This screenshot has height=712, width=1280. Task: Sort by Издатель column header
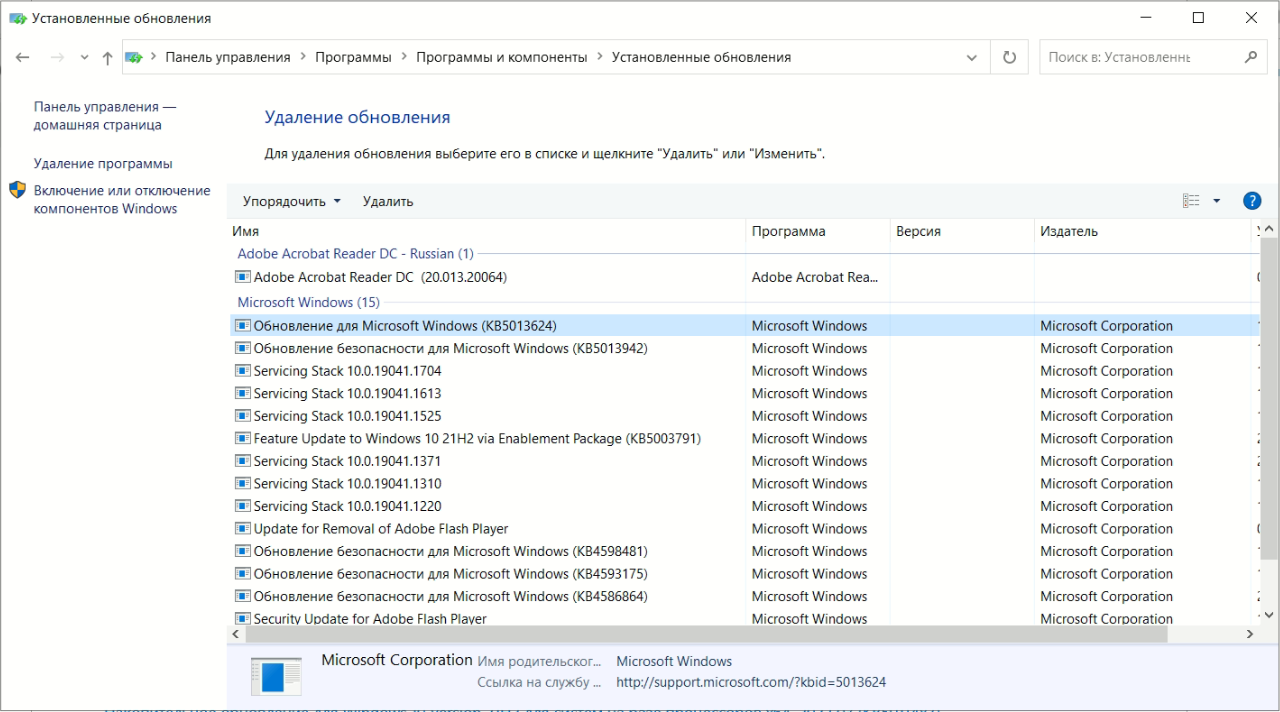coord(1142,231)
